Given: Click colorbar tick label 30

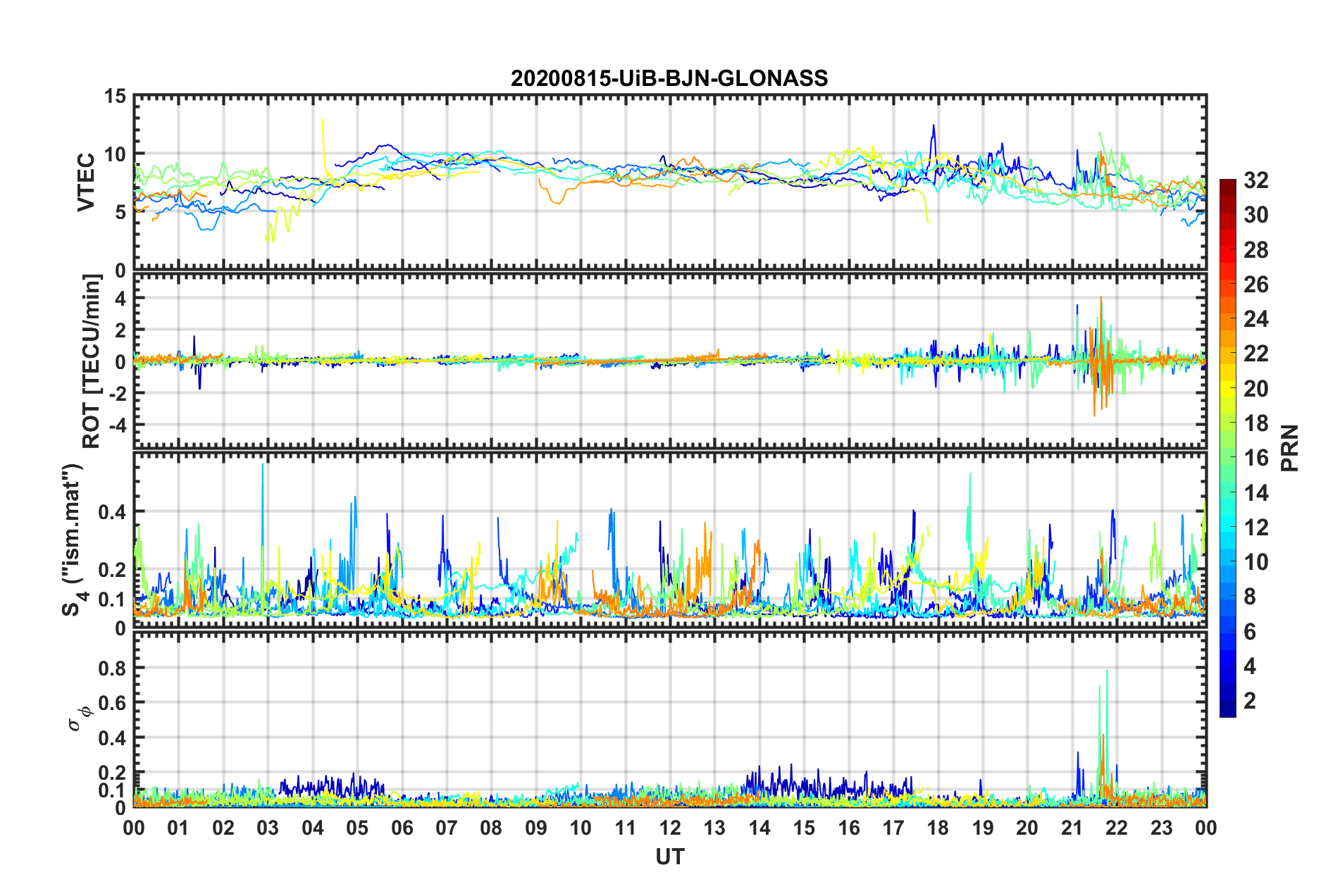Looking at the screenshot, I should [x=1255, y=215].
